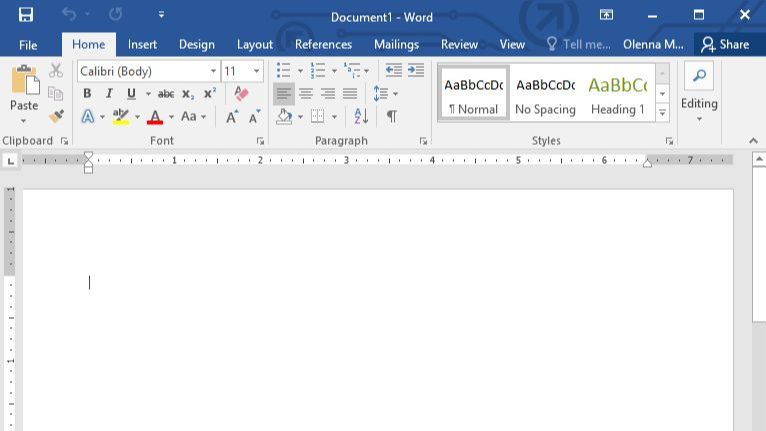Open the References tab
The width and height of the screenshot is (766, 431).
(323, 44)
